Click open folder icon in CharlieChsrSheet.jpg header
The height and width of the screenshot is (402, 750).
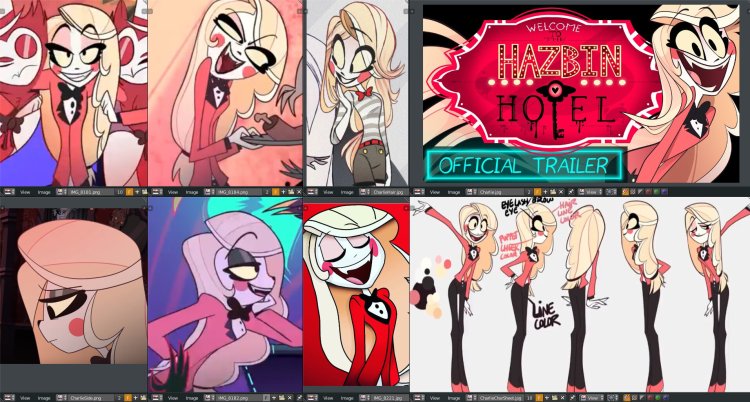click(554, 397)
